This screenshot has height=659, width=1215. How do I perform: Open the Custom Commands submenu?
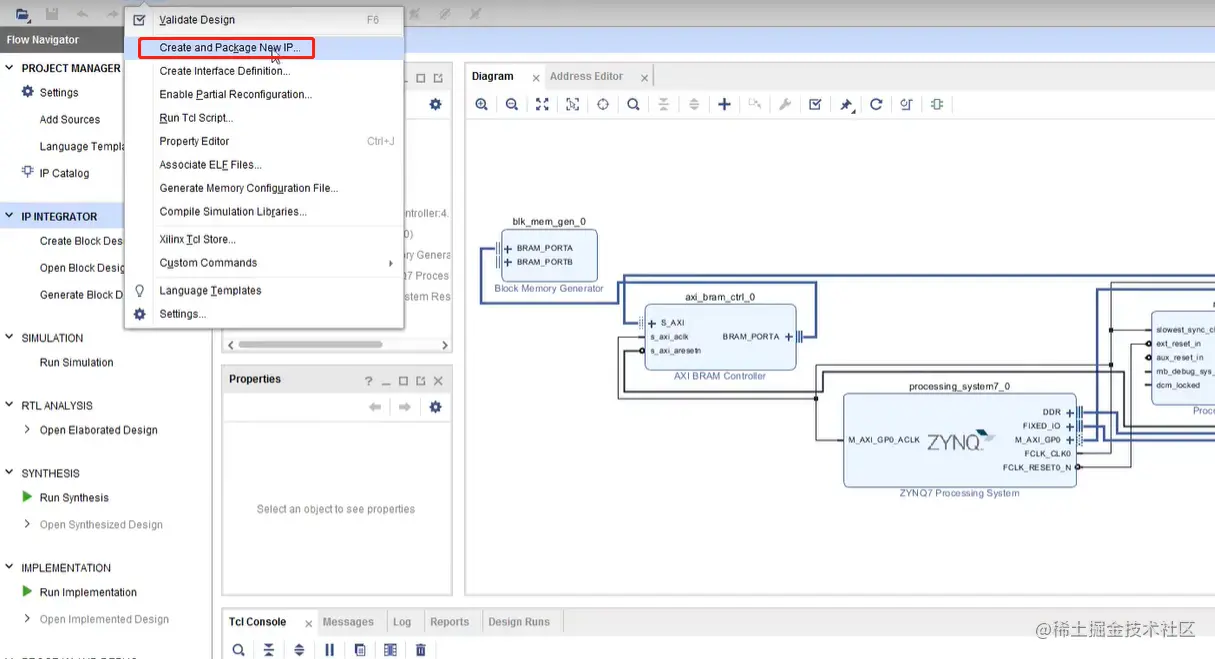pos(264,263)
